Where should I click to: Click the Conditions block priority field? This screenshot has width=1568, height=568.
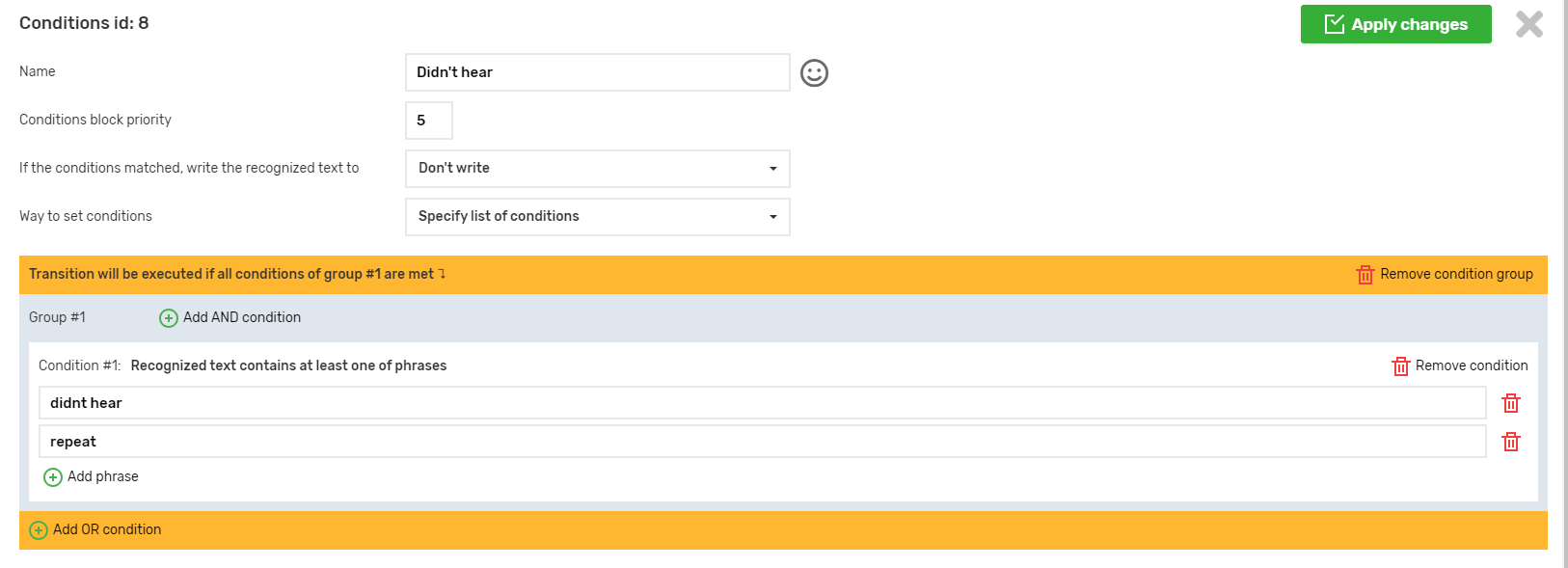pyautogui.click(x=428, y=121)
